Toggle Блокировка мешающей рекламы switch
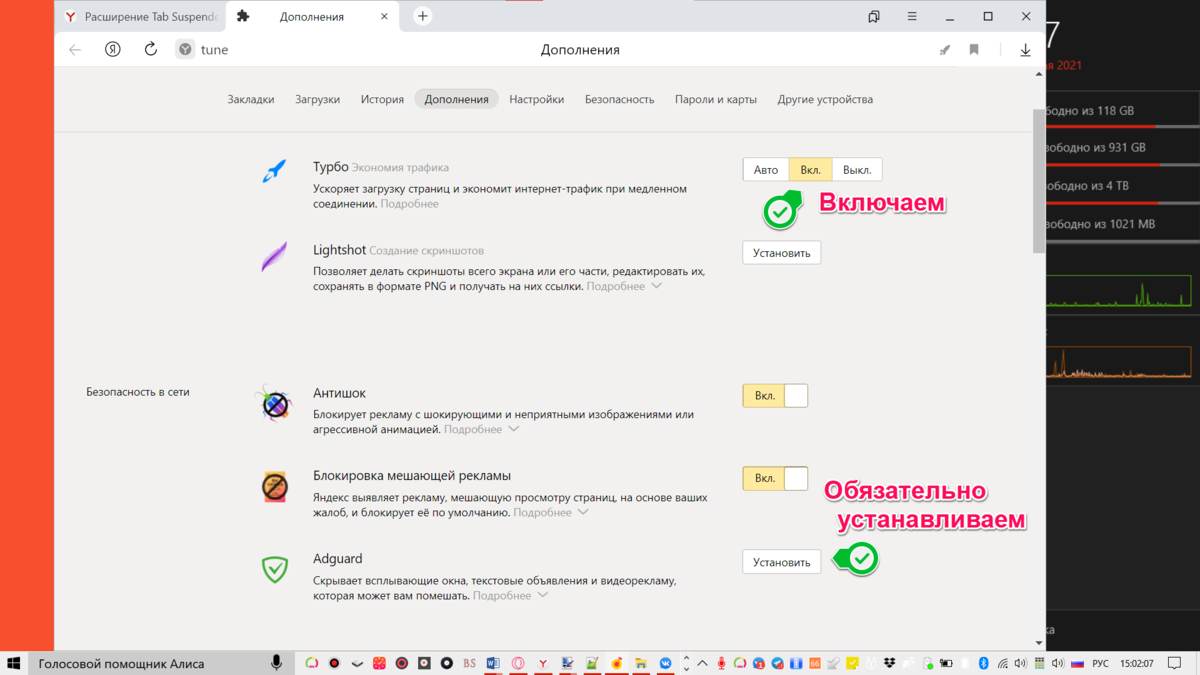Screen dimensions: 1200x675 click(775, 479)
